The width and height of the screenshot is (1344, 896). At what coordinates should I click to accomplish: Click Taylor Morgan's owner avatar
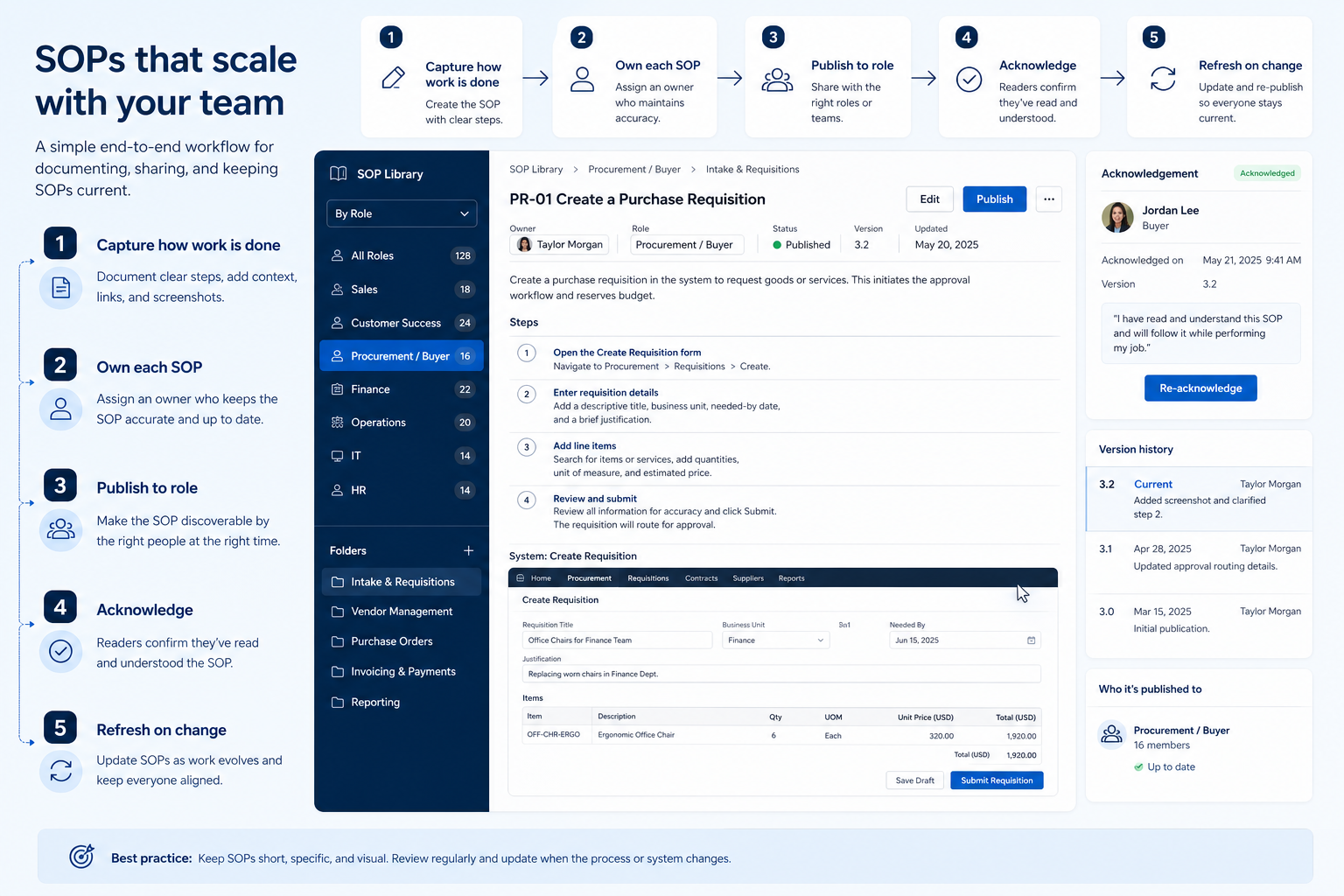click(524, 244)
